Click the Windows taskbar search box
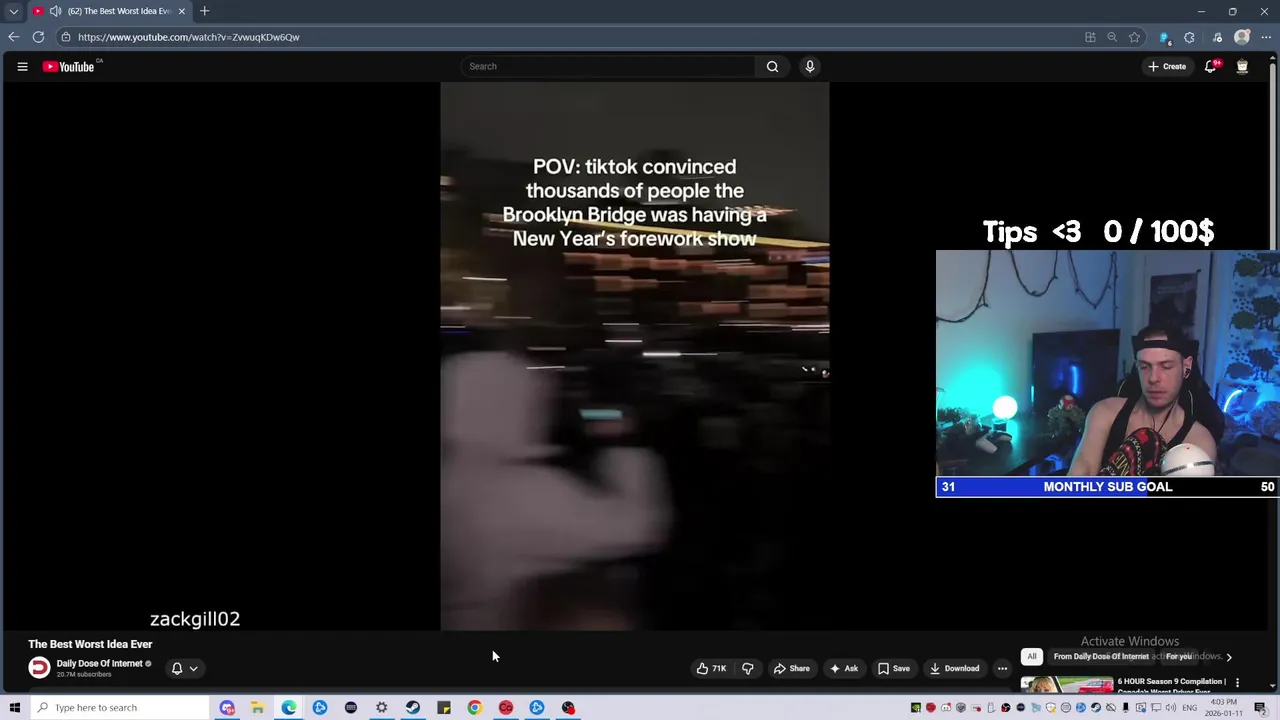Image resolution: width=1280 pixels, height=720 pixels. [119, 708]
